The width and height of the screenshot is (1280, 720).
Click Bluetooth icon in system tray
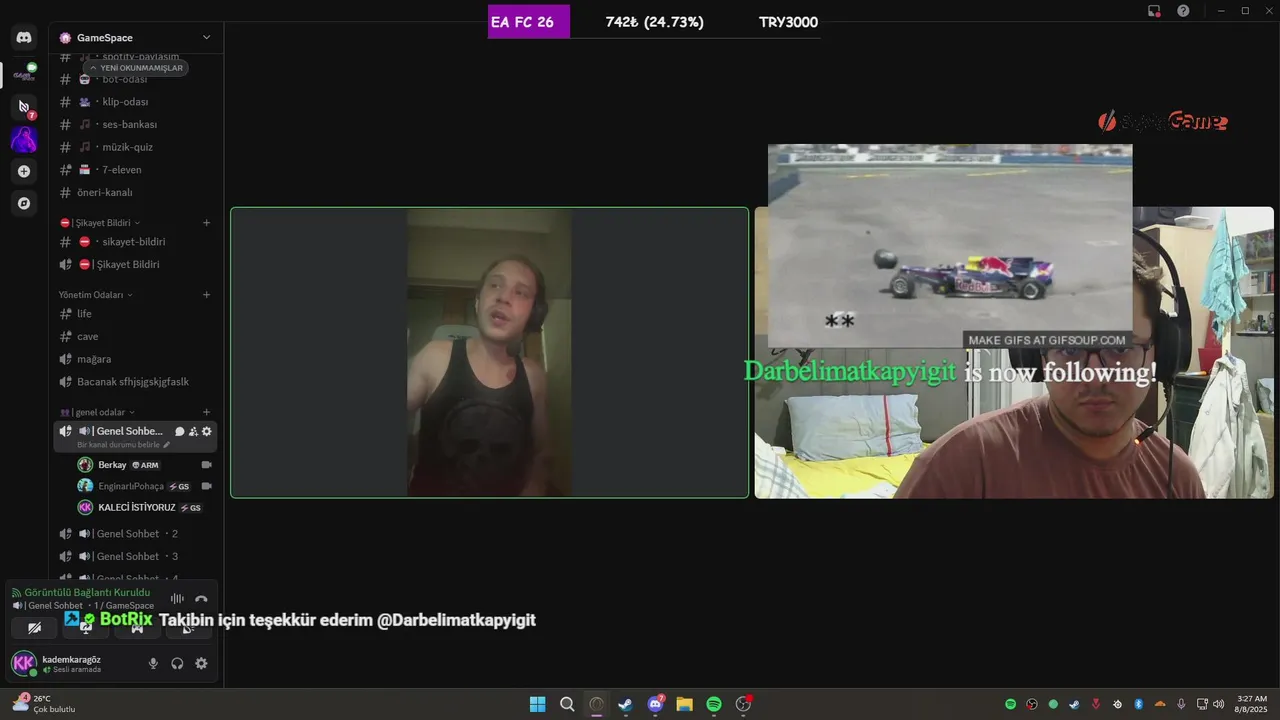(1138, 704)
